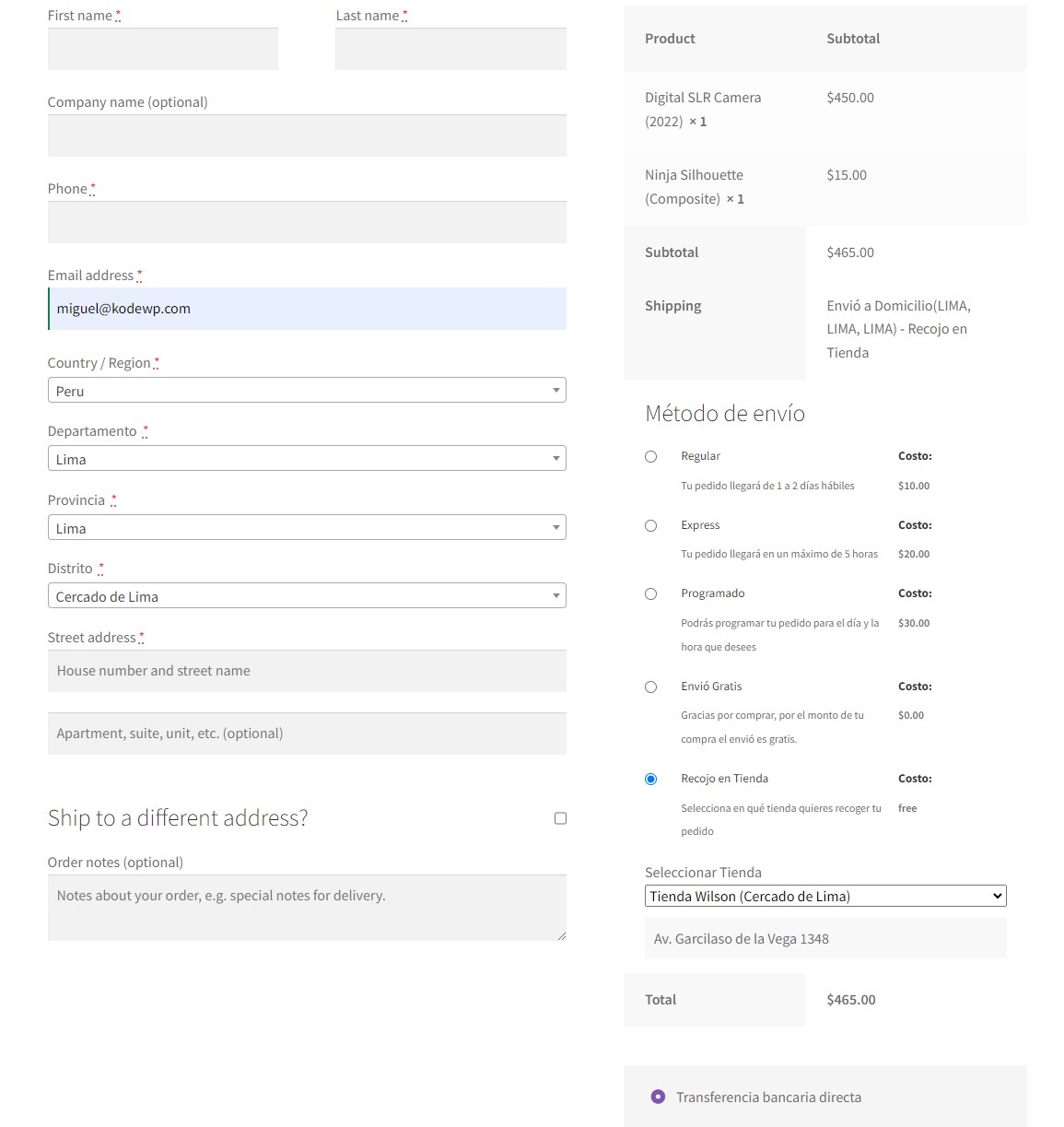Open the Provincia dropdown list
The width and height of the screenshot is (1064, 1127).
[307, 528]
